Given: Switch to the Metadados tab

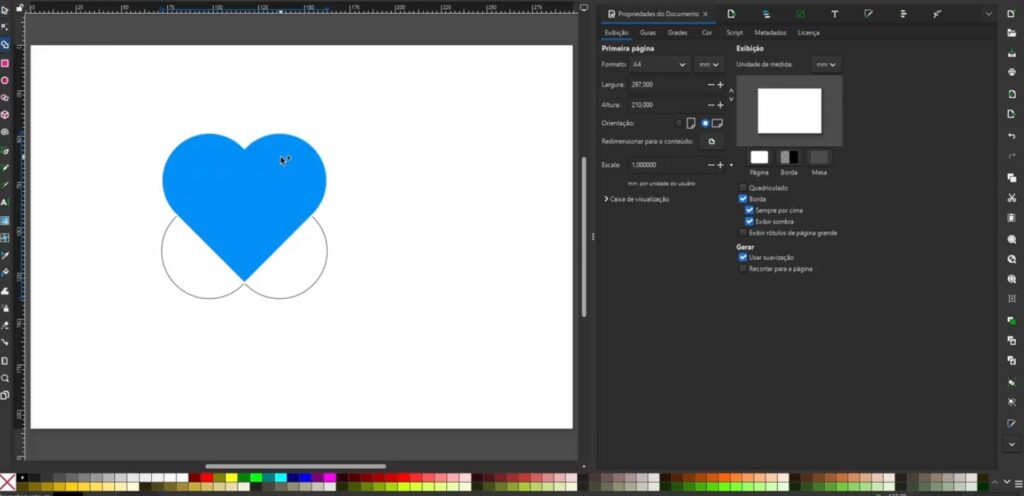Looking at the screenshot, I should (x=770, y=33).
